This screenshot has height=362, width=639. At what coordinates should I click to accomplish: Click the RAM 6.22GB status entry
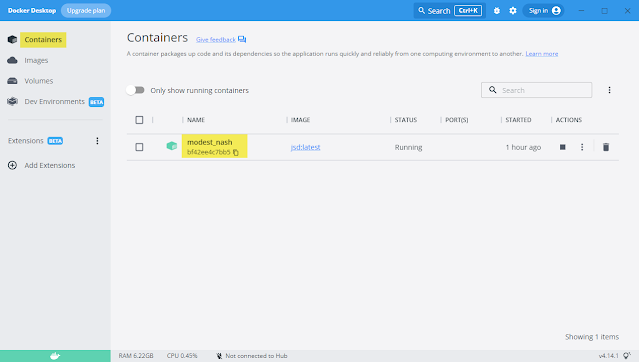(x=136, y=356)
